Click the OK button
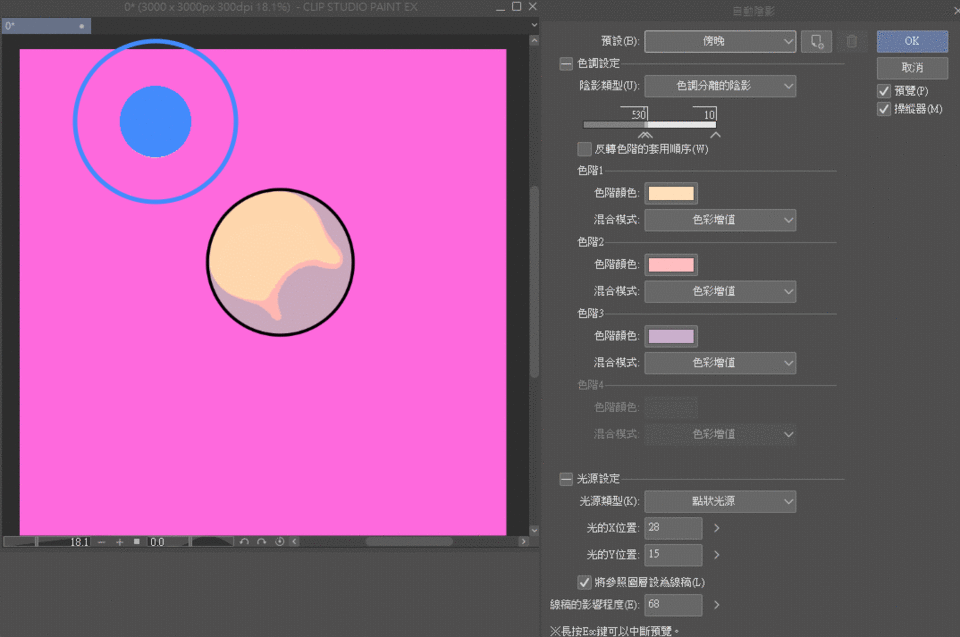The width and height of the screenshot is (960, 637). coord(912,42)
